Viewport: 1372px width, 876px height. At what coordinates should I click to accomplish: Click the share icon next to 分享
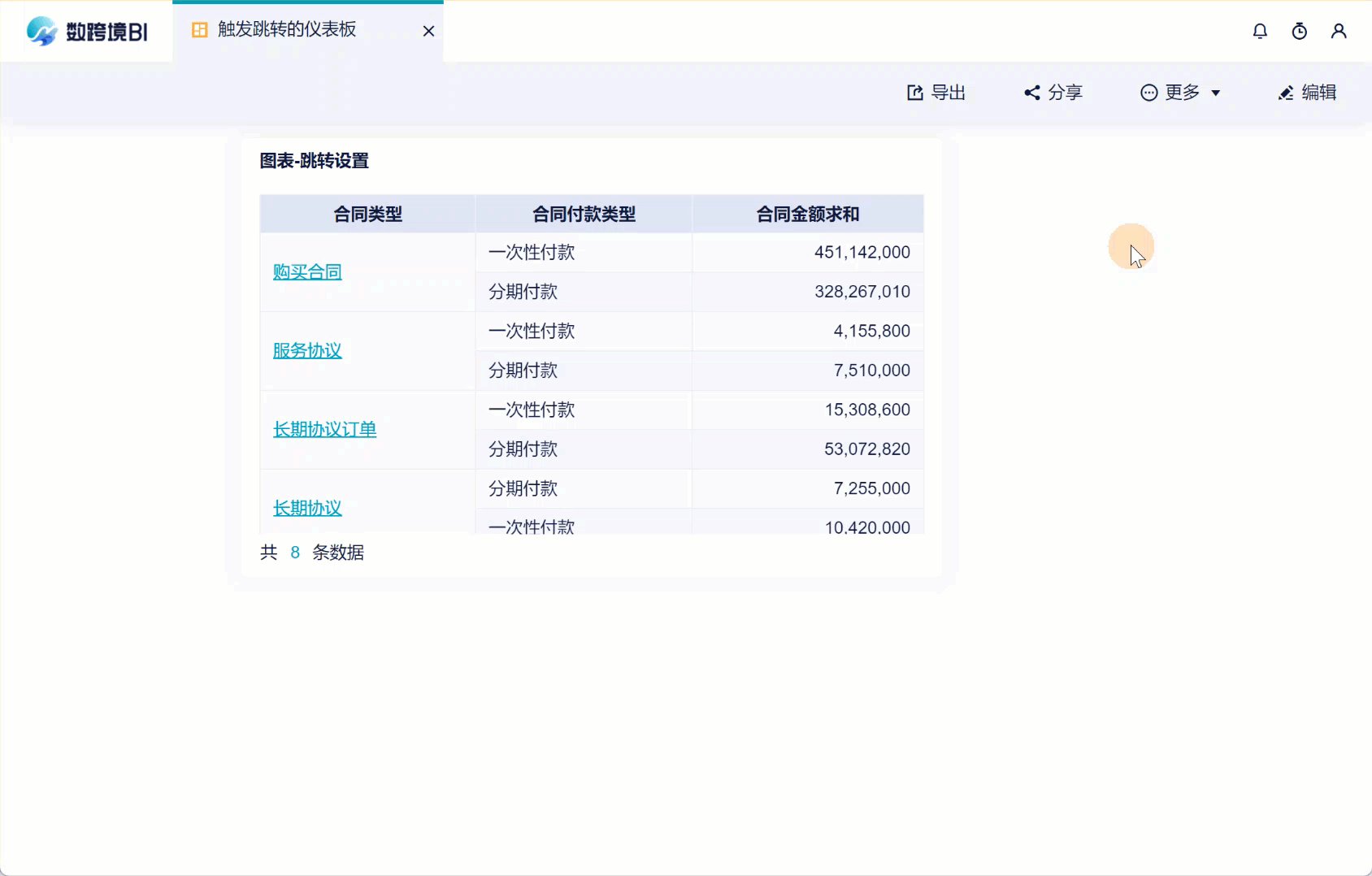[1032, 93]
